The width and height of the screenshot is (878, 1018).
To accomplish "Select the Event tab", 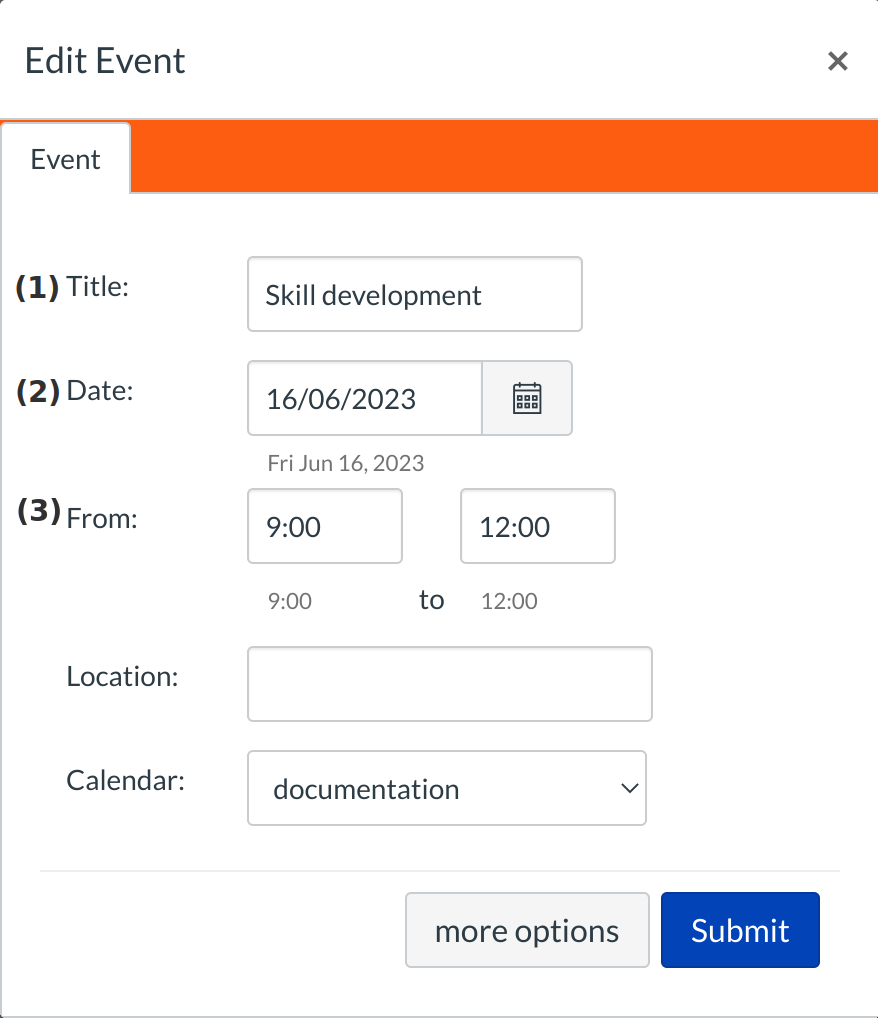I will (x=66, y=160).
